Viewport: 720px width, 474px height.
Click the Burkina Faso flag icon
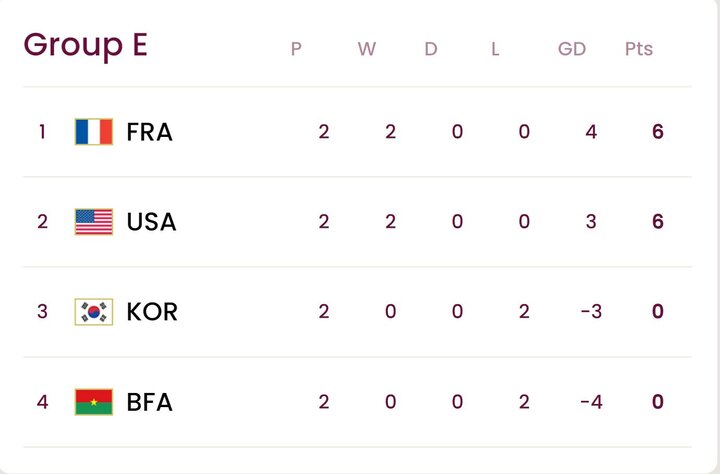pos(94,402)
